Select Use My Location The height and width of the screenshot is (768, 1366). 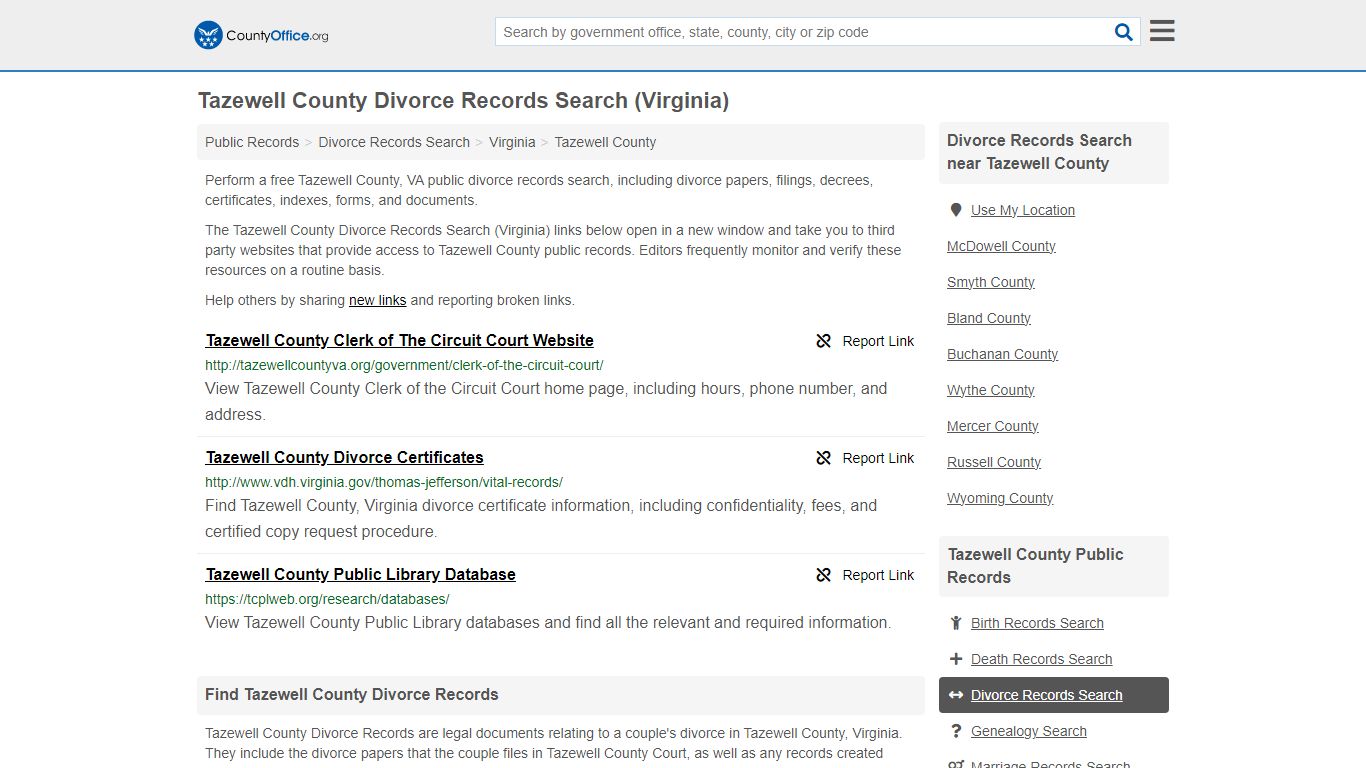1023,210
